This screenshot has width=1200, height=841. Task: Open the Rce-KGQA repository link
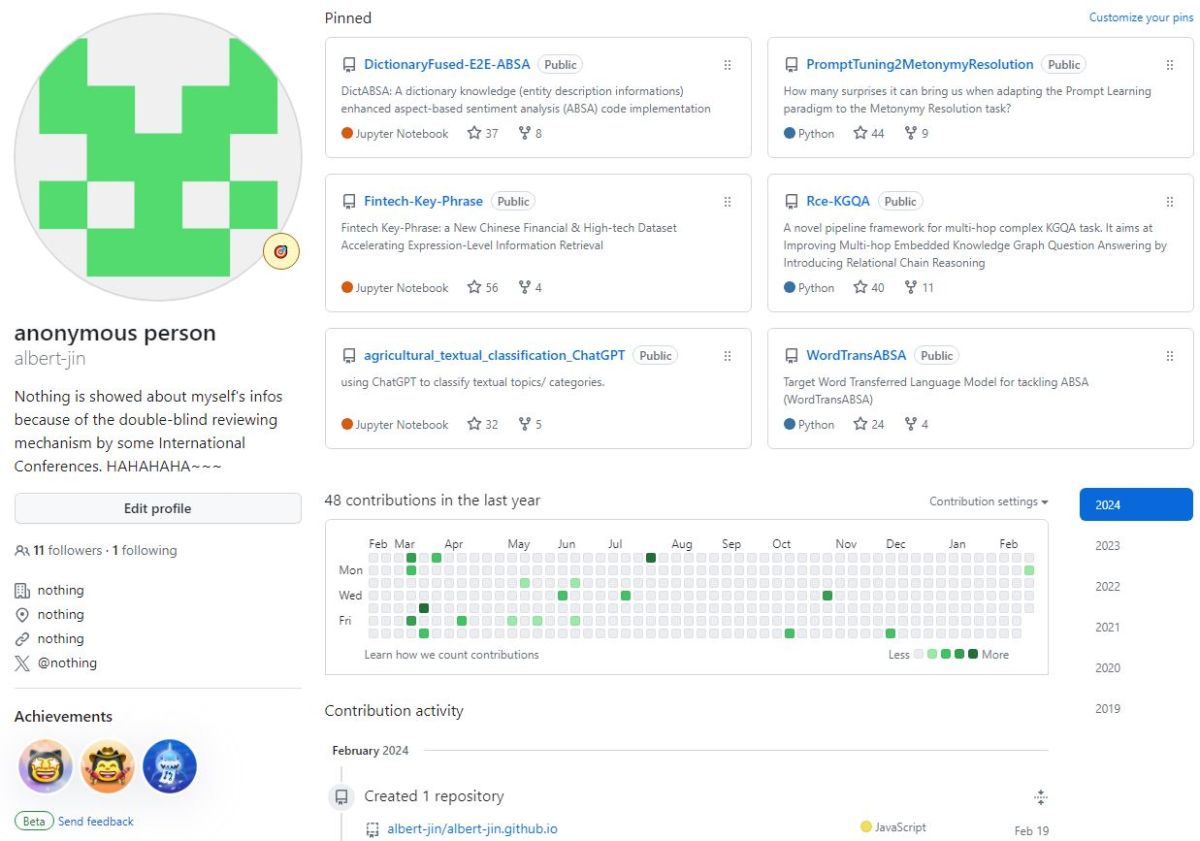tap(838, 201)
